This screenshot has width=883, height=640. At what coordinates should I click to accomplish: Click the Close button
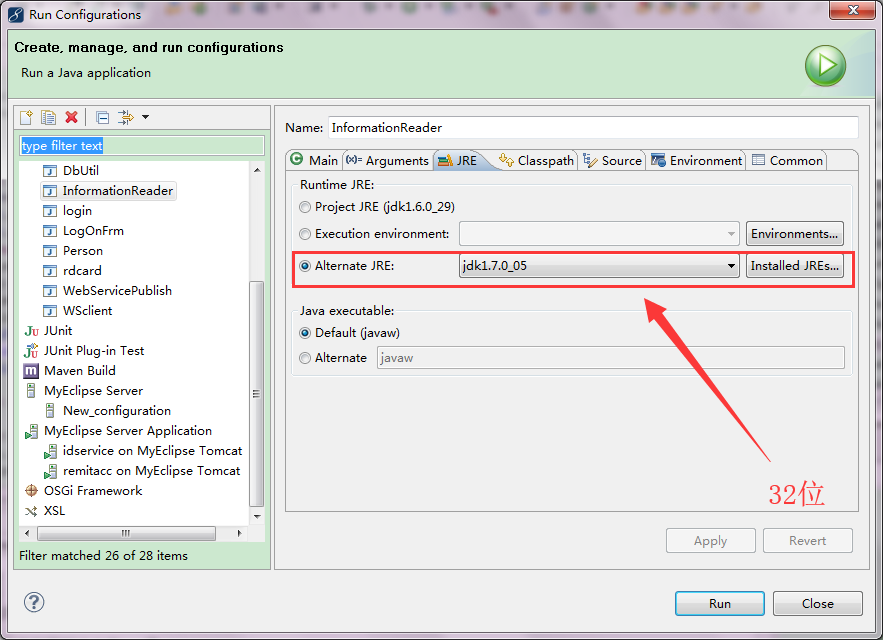[x=818, y=603]
